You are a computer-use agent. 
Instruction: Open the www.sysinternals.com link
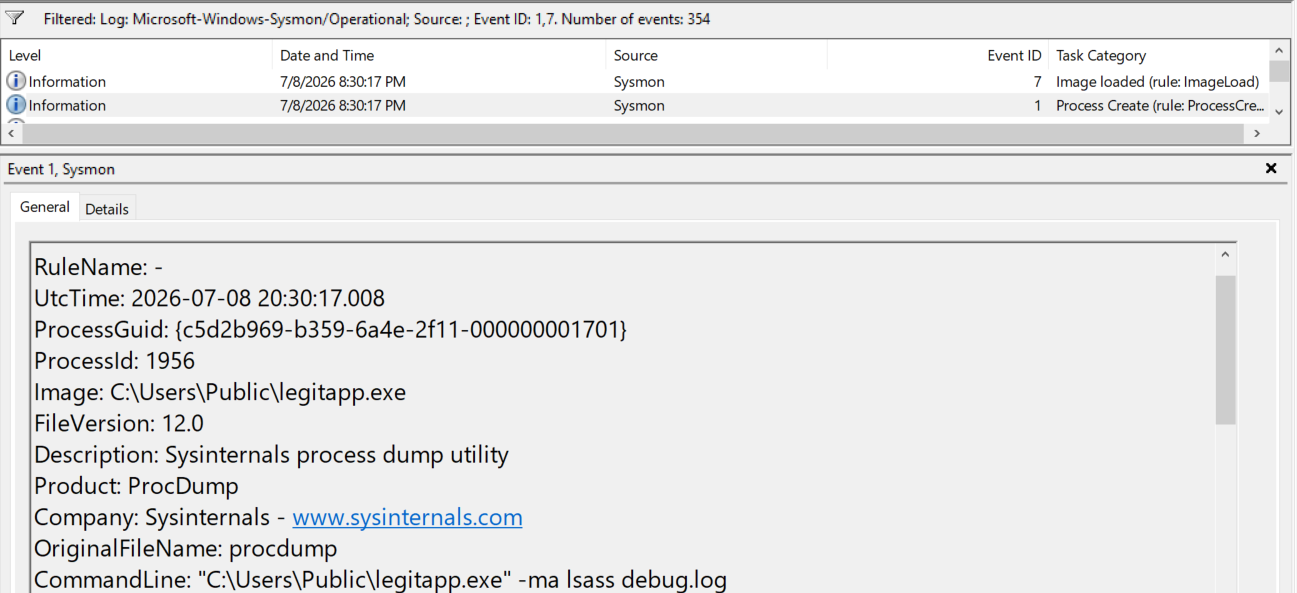coord(407,517)
